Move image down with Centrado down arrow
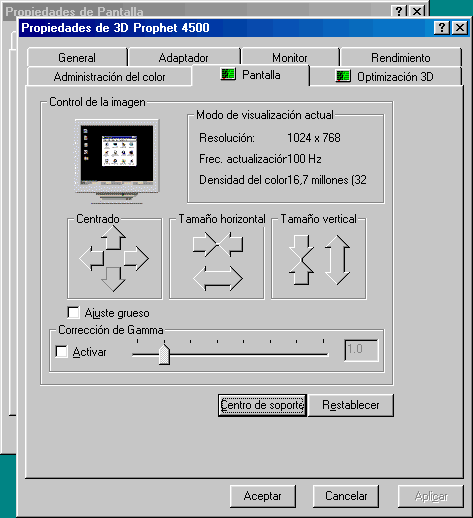473x518 pixels. [113, 279]
